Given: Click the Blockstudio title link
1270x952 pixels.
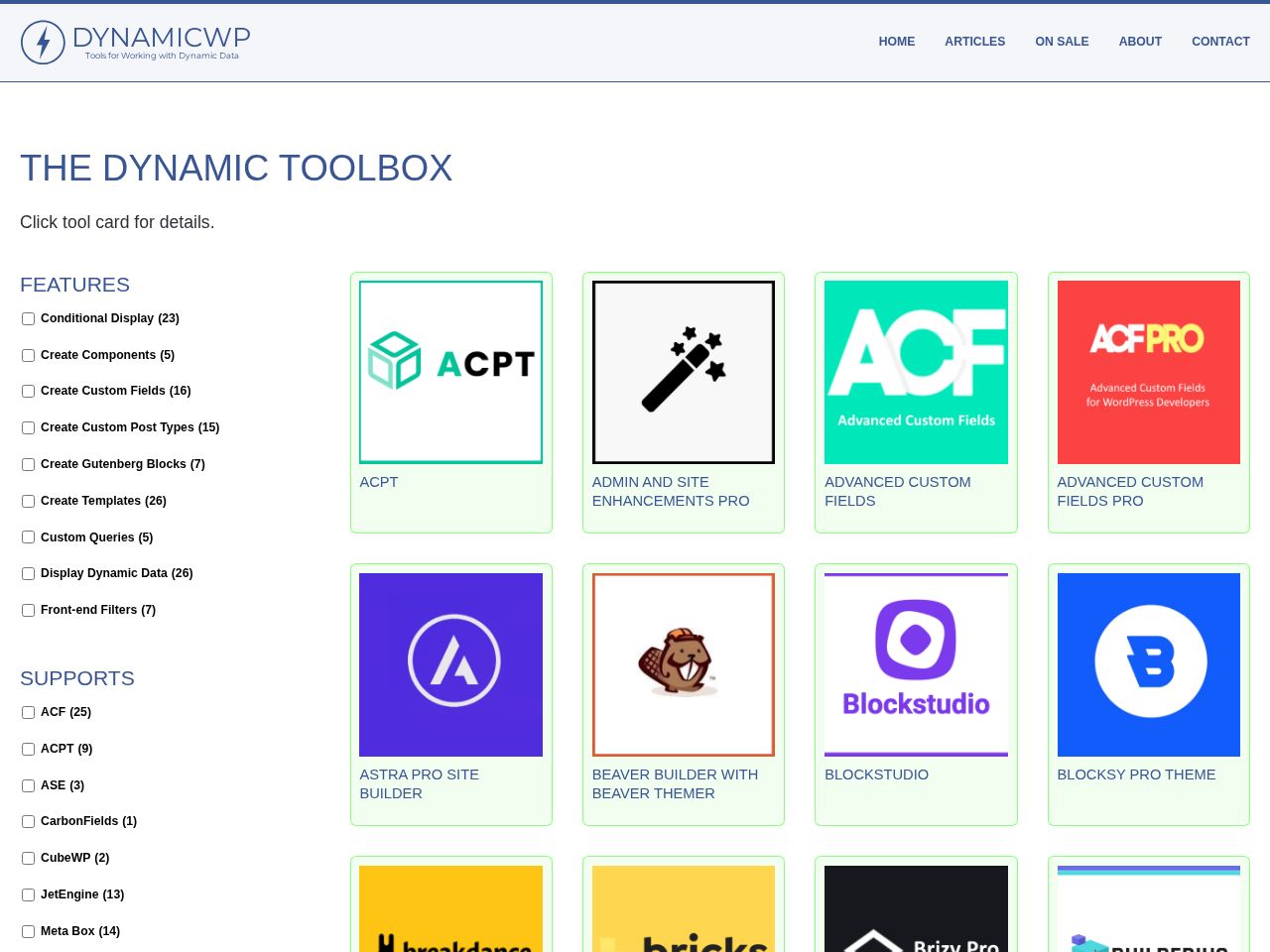Looking at the screenshot, I should (x=877, y=774).
